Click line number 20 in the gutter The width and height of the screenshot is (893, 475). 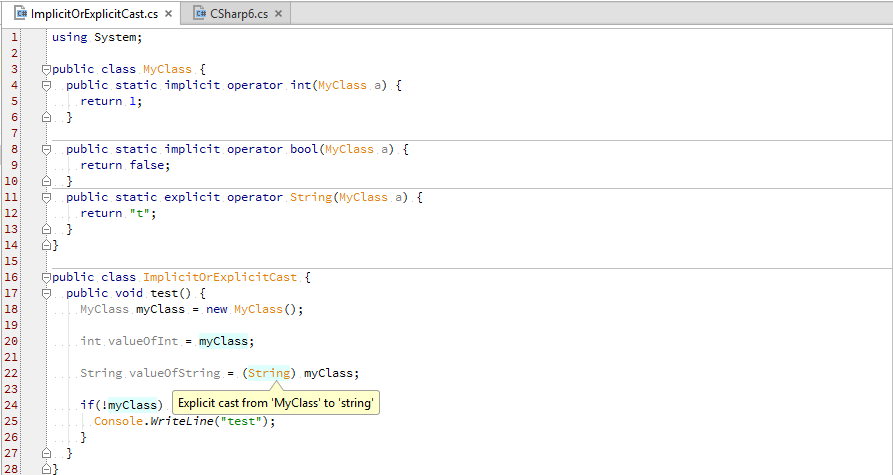(11, 341)
